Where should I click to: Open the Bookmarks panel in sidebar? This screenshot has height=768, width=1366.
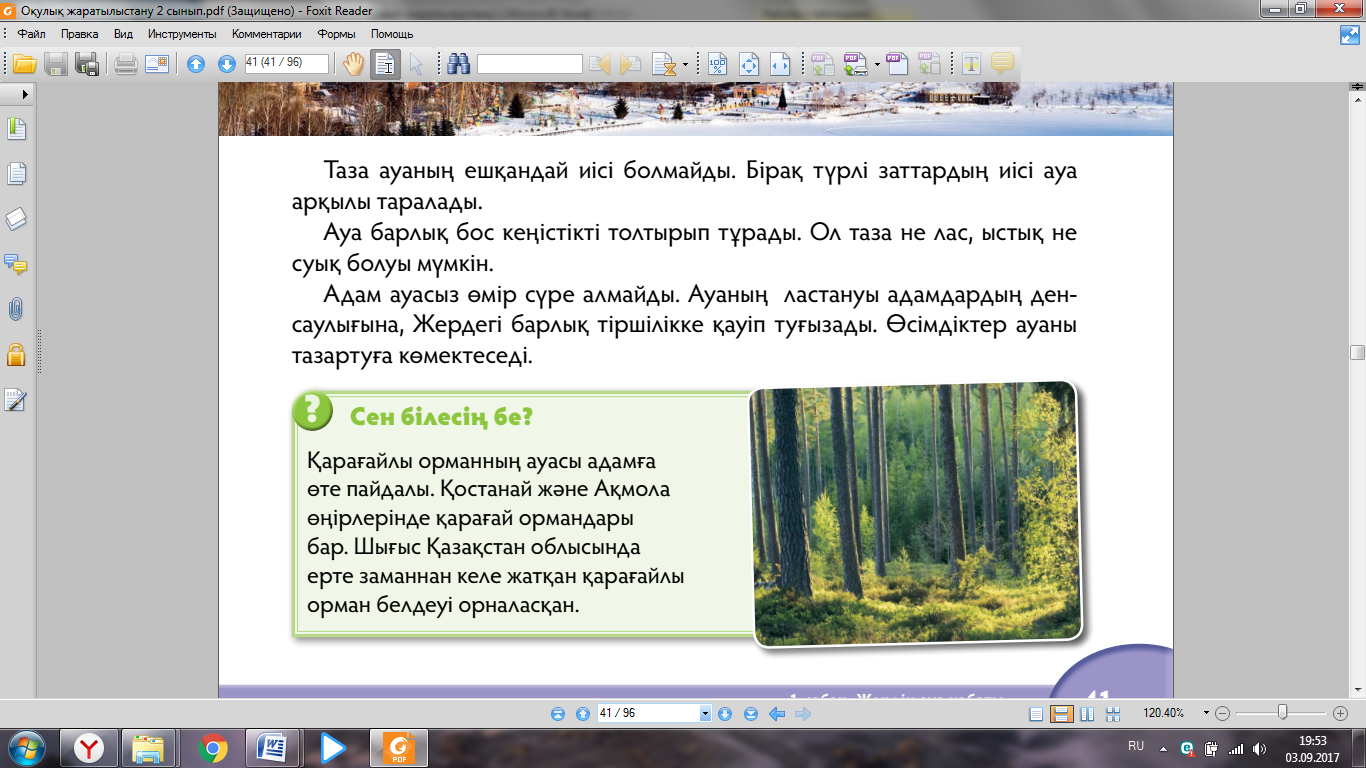(x=17, y=129)
